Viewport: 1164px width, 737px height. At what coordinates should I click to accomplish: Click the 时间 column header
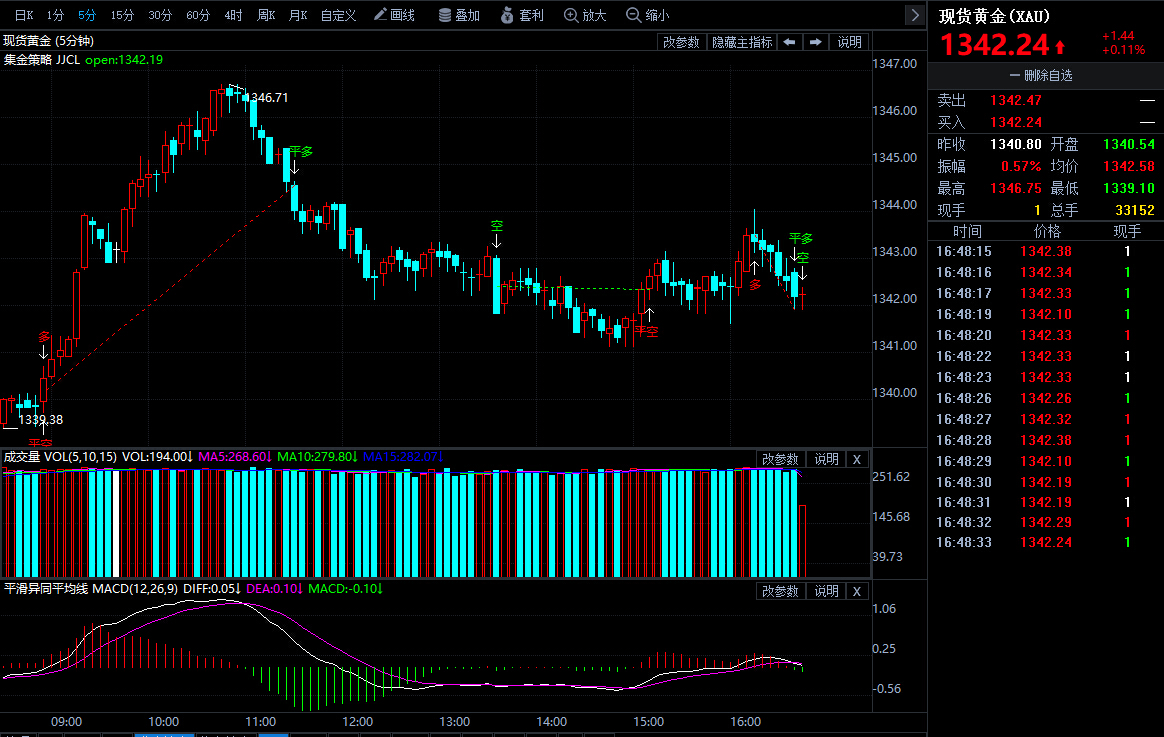pyautogui.click(x=967, y=232)
